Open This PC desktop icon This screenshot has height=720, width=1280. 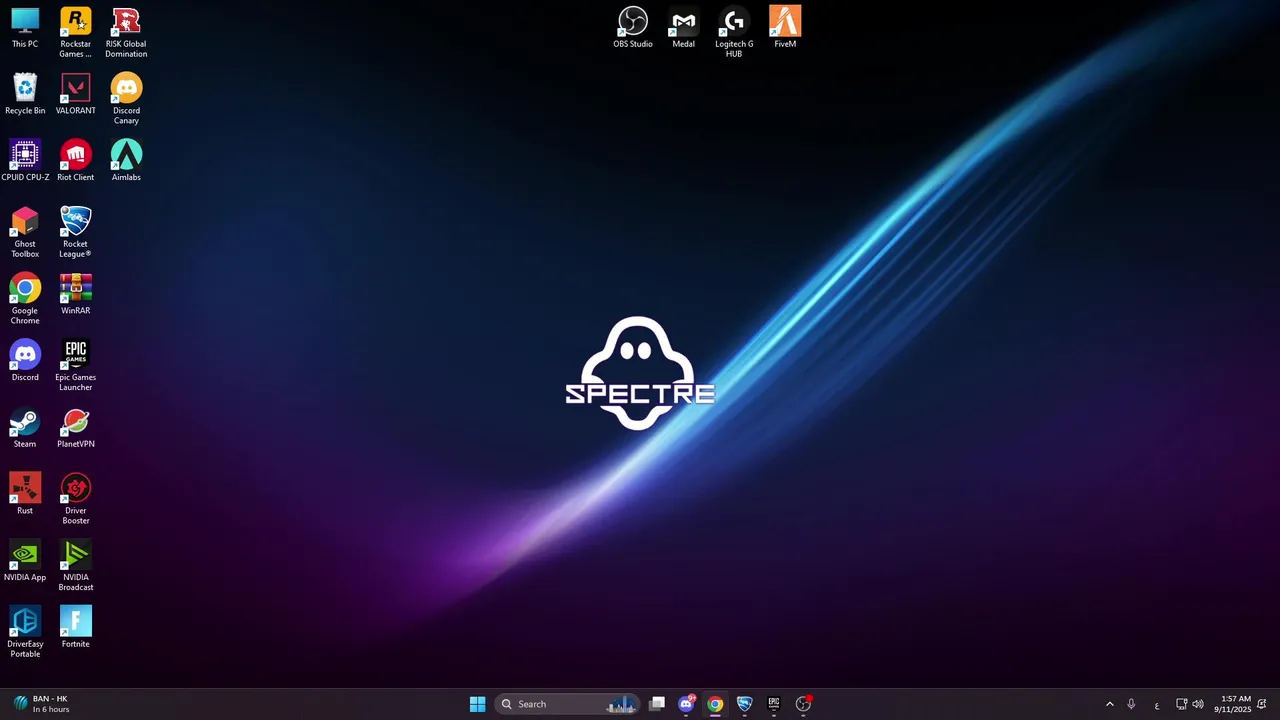[x=25, y=28]
